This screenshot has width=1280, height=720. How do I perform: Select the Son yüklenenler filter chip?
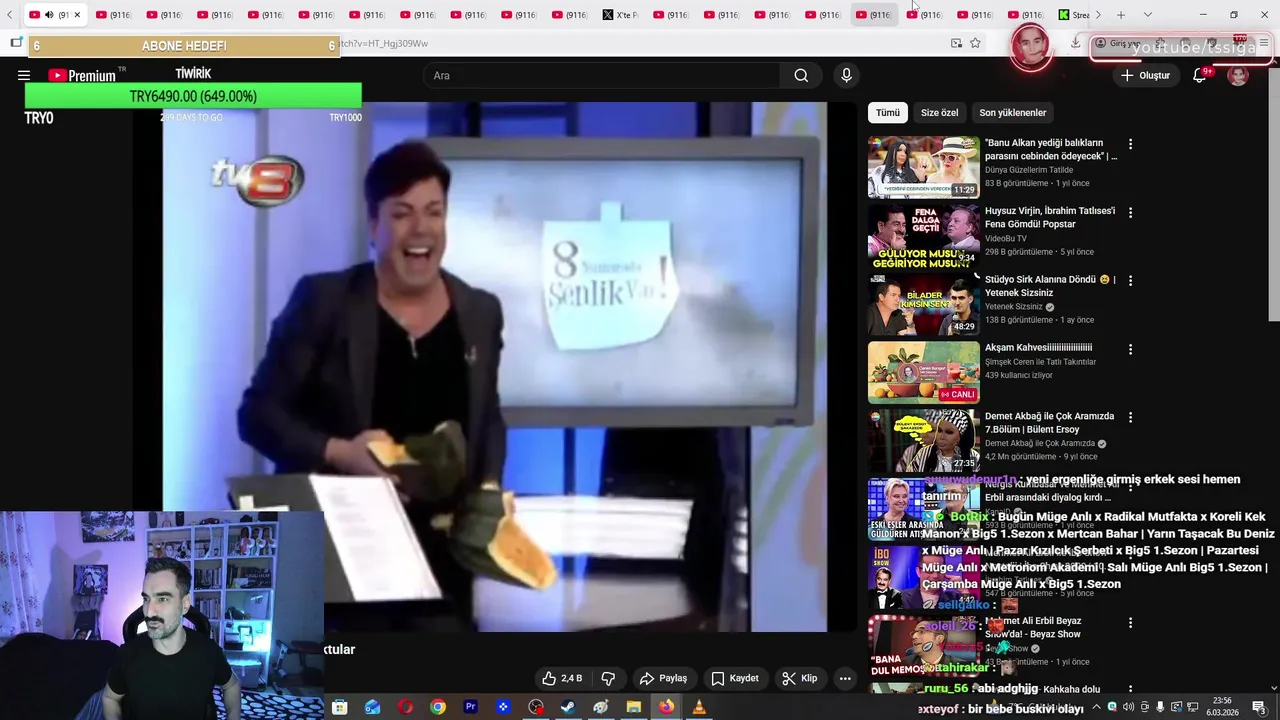1012,113
